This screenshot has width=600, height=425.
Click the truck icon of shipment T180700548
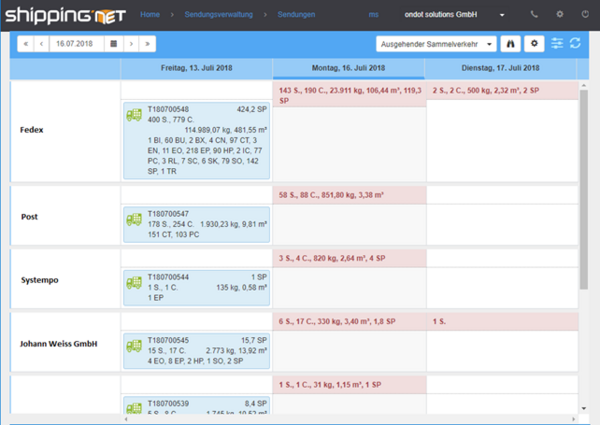point(133,115)
